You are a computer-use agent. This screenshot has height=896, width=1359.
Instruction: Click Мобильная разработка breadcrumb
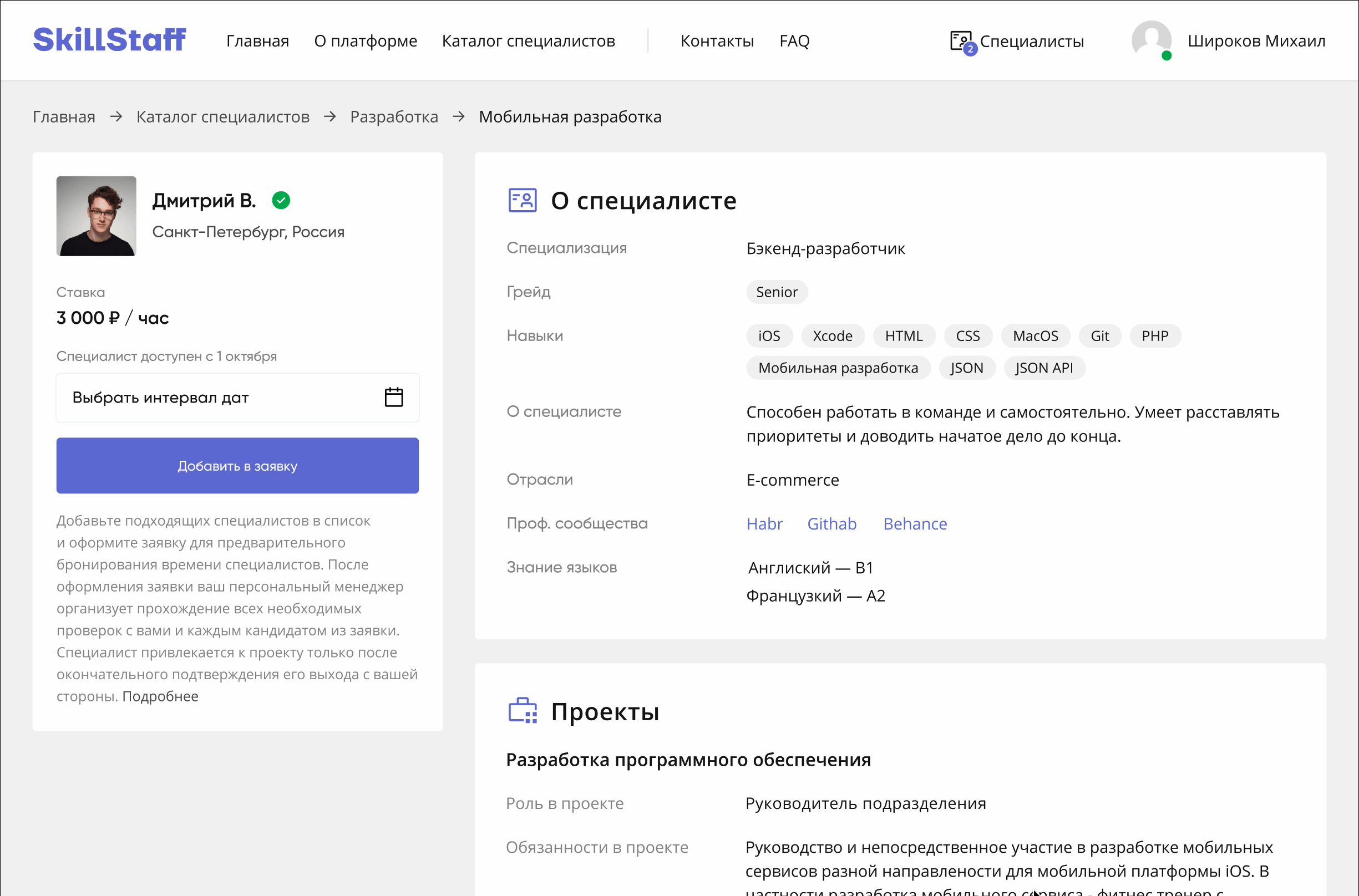tap(570, 116)
